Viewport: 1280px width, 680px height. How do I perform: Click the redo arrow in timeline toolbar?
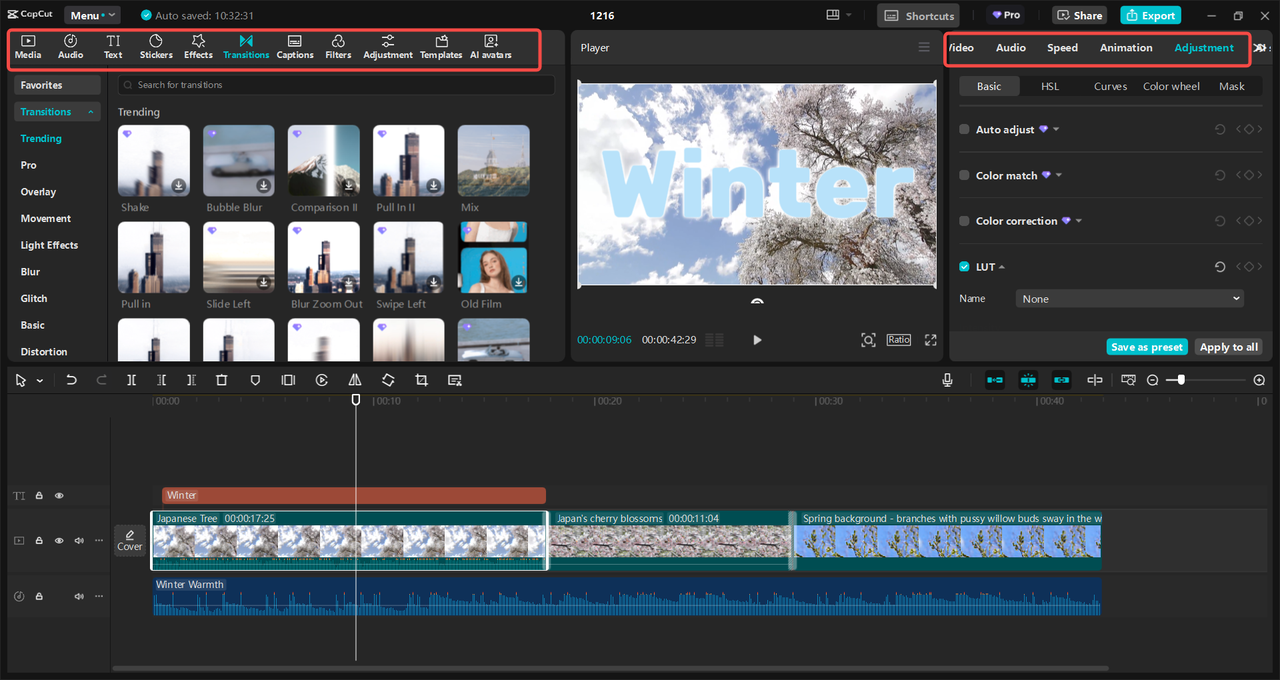pos(101,380)
